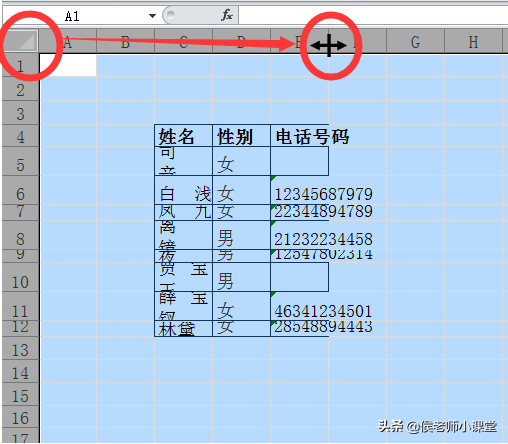This screenshot has height=444, width=508.
Task: Click the fx Insert Function button
Action: point(227,15)
